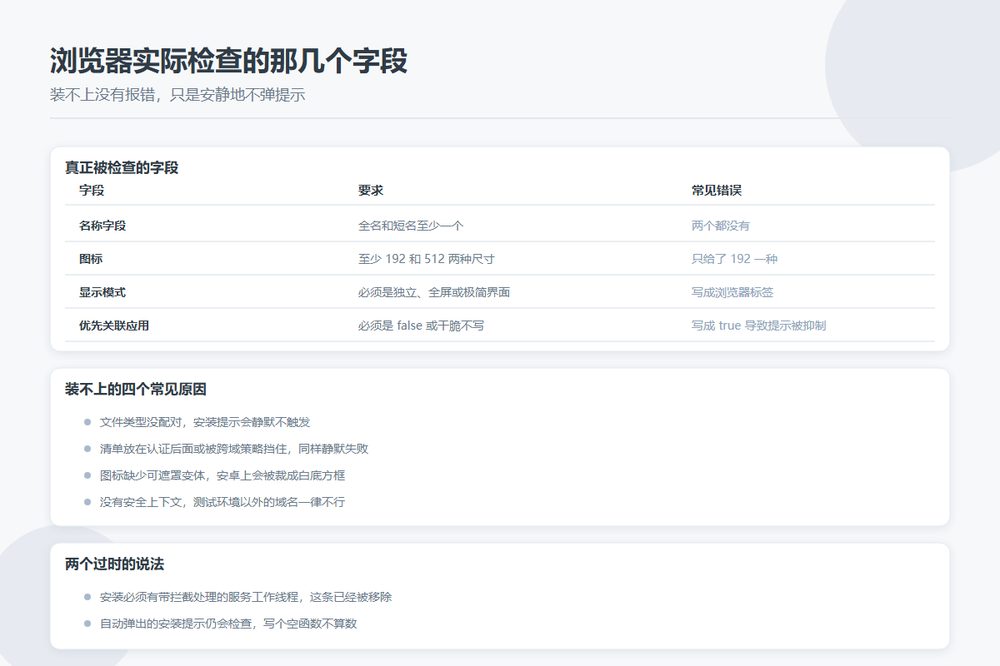Image resolution: width=1000 pixels, height=666 pixels.
Task: Click the table cell 图标
Action: 91,258
